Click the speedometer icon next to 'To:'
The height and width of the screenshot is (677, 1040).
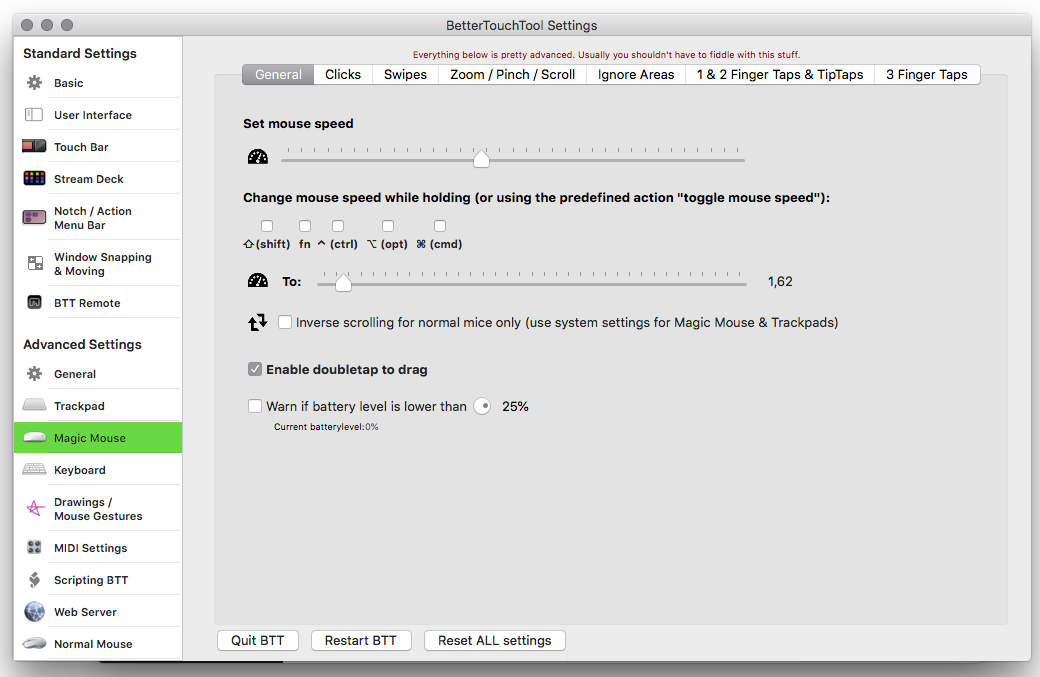pos(257,281)
